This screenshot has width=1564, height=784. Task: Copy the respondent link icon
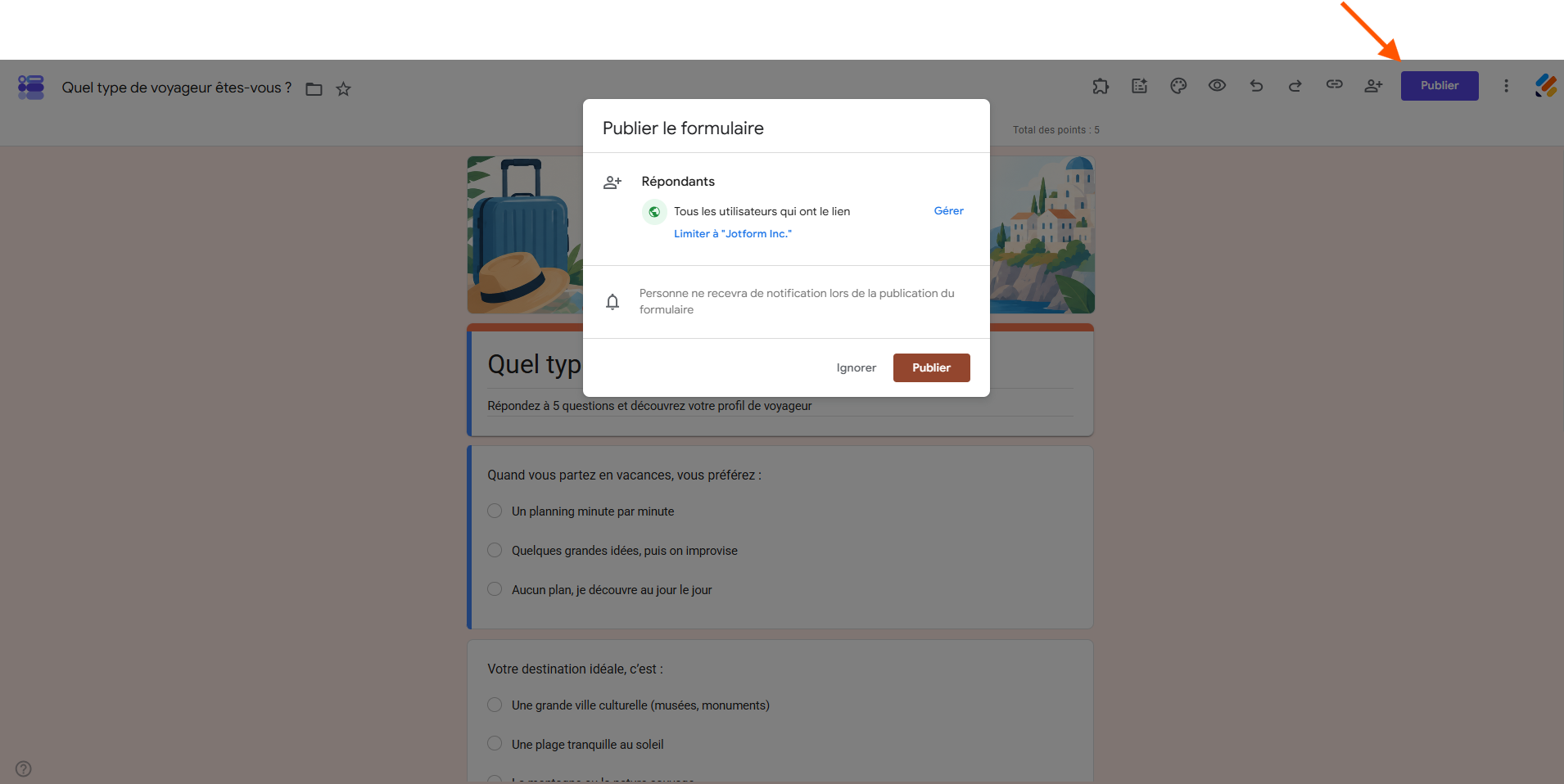pyautogui.click(x=1335, y=84)
